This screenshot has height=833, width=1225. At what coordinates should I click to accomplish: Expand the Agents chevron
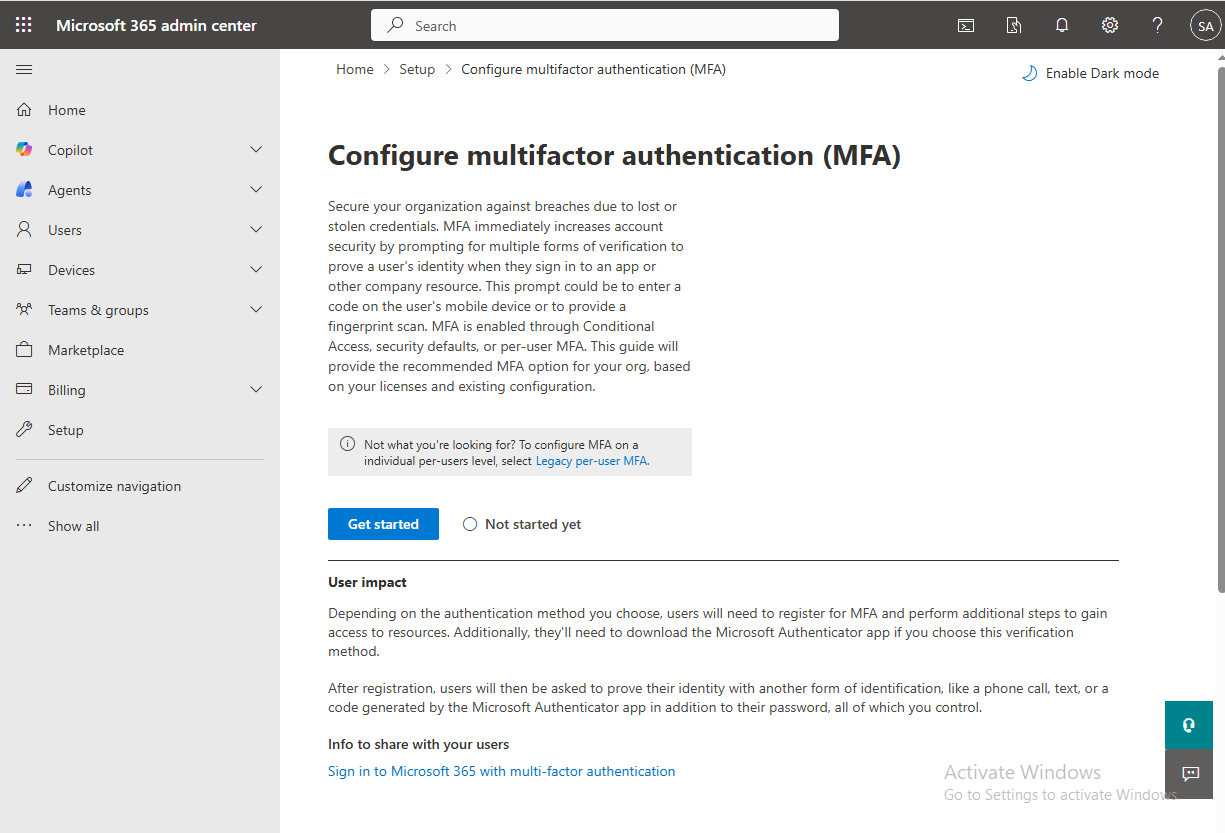pos(256,189)
